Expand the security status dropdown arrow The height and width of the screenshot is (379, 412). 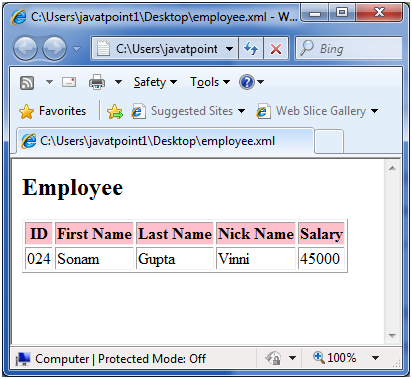[x=292, y=358]
